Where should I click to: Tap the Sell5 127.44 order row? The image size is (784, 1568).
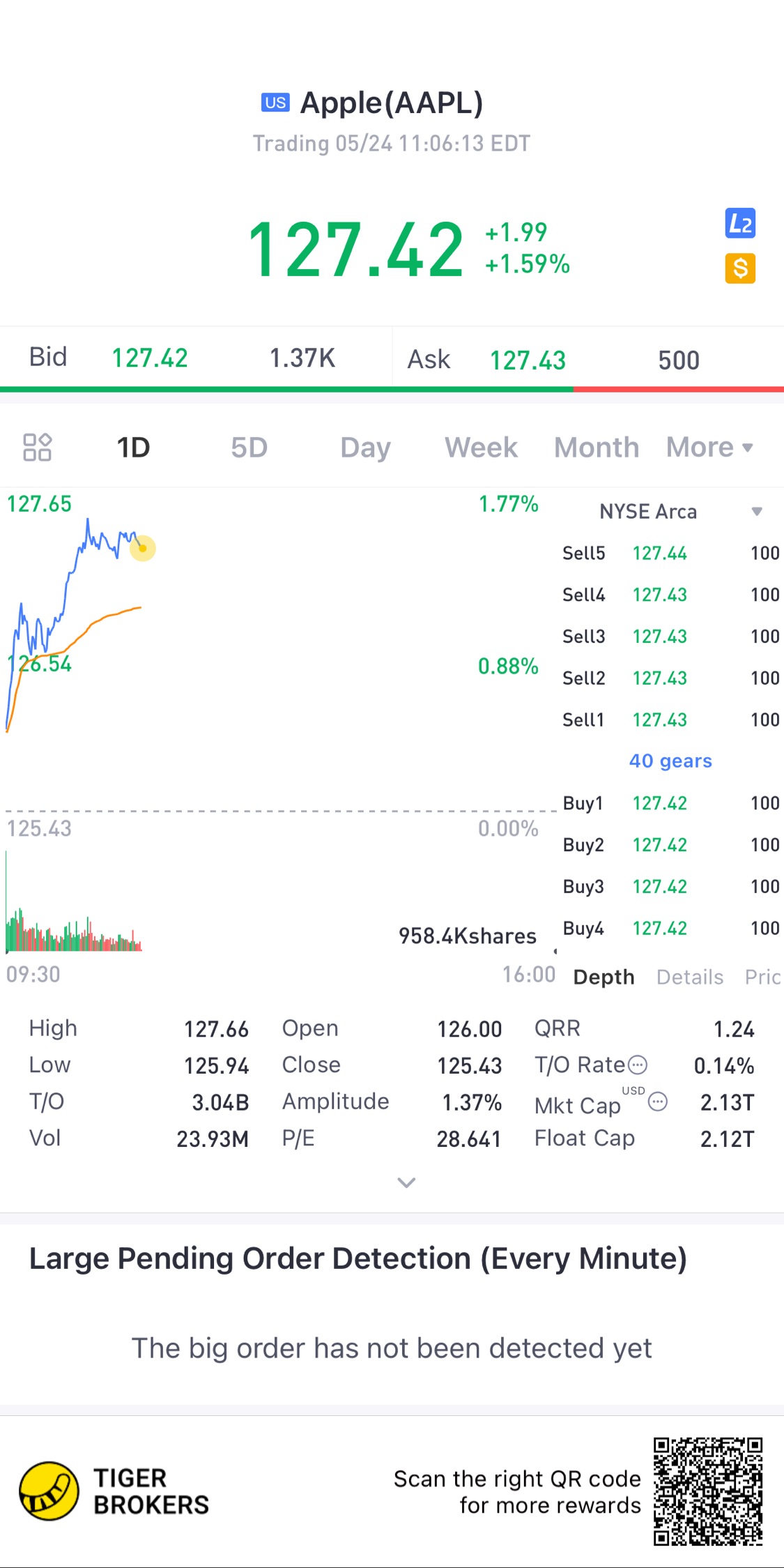tap(670, 554)
